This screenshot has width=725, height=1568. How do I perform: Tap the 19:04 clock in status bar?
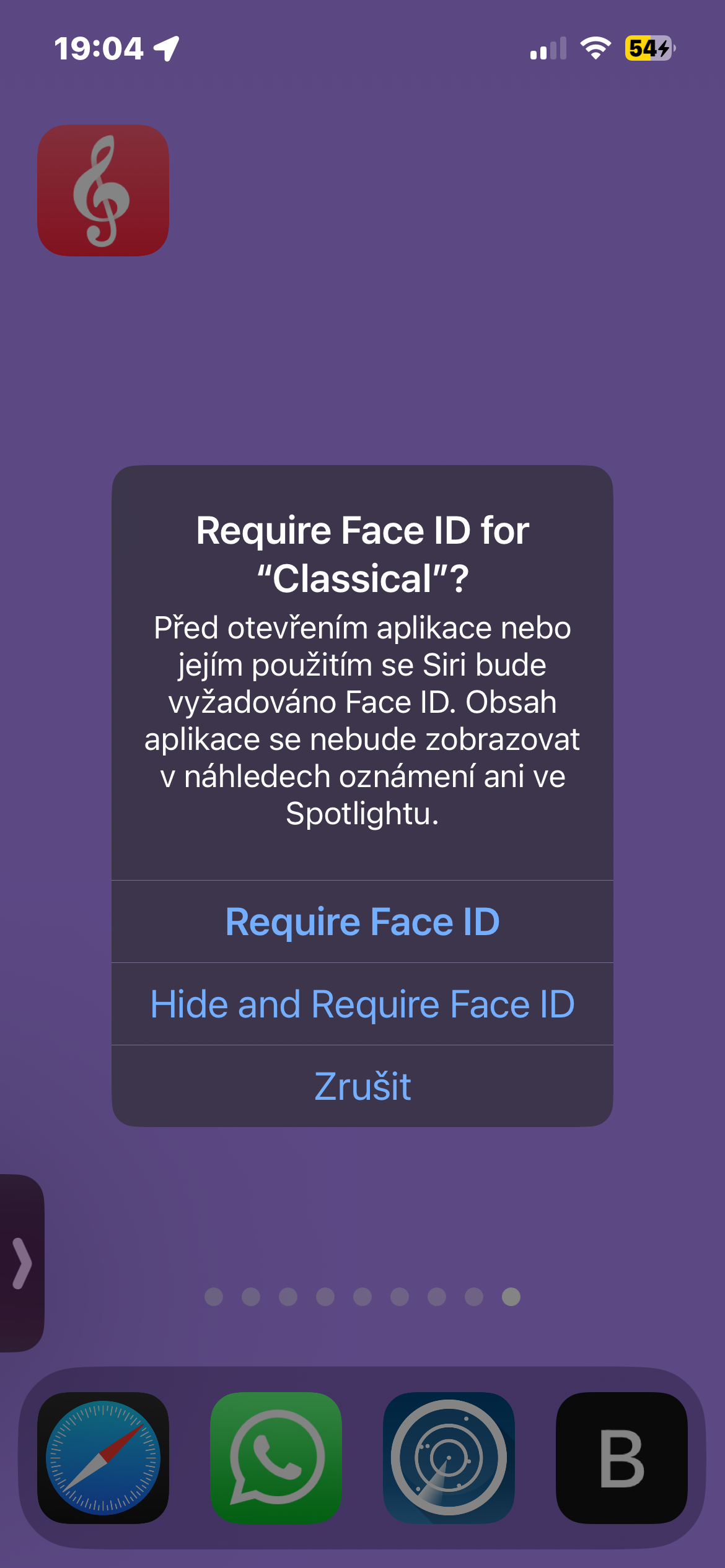99,48
